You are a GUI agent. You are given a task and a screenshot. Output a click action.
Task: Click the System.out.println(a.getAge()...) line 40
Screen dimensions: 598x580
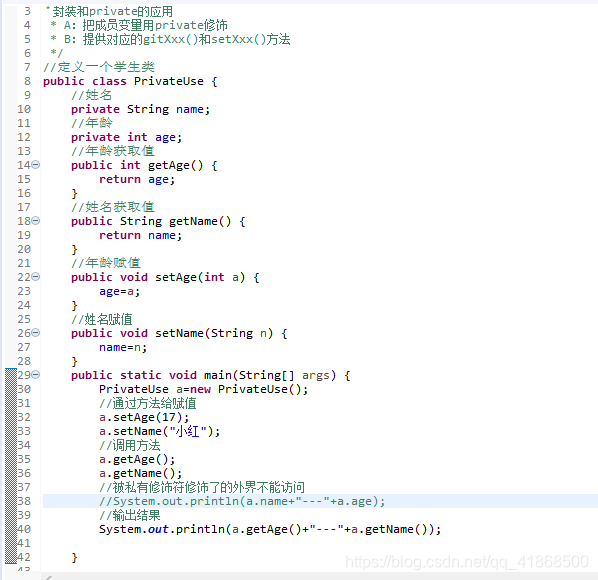[270, 529]
